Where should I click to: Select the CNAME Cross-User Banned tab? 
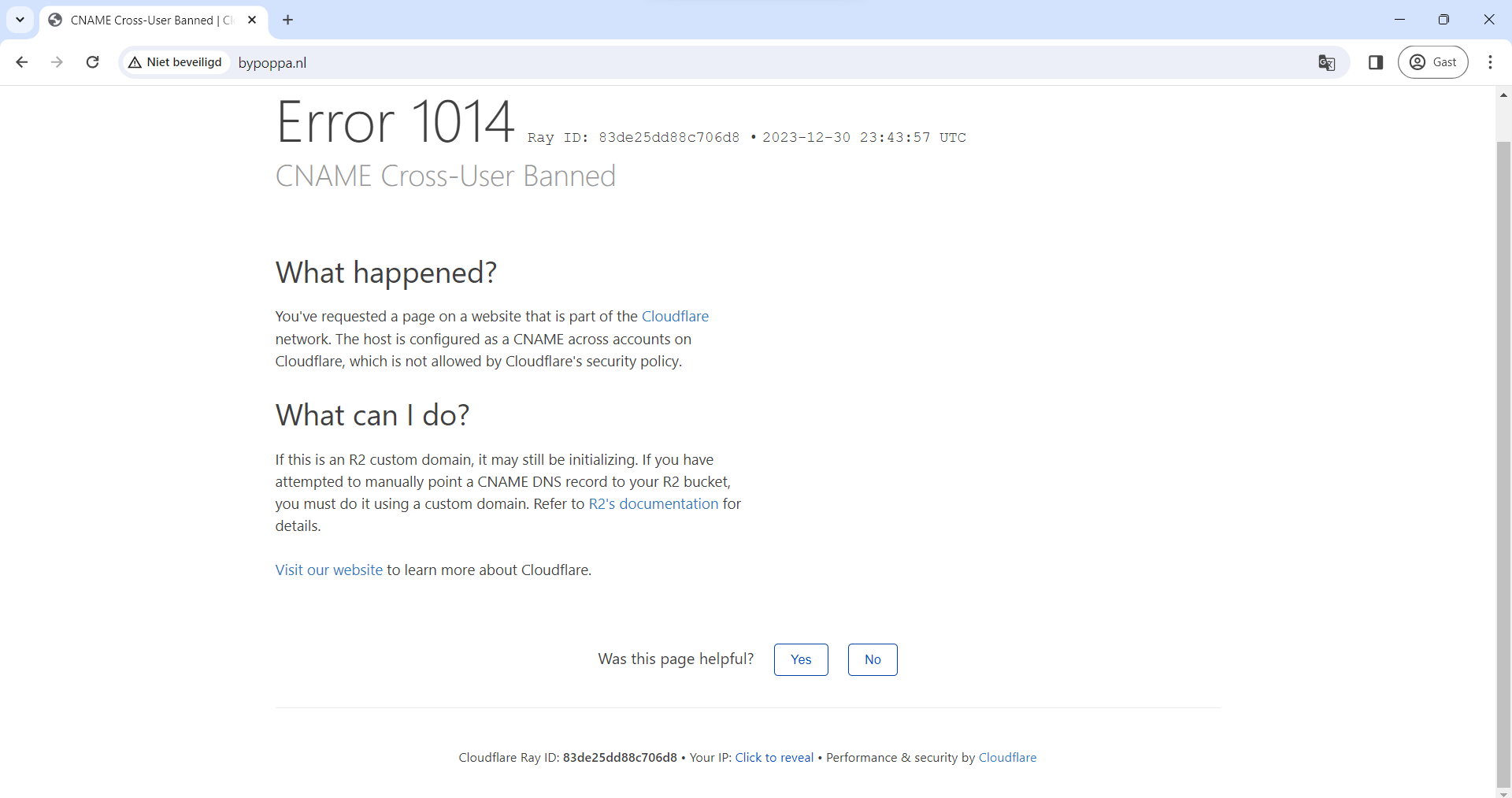tap(154, 20)
